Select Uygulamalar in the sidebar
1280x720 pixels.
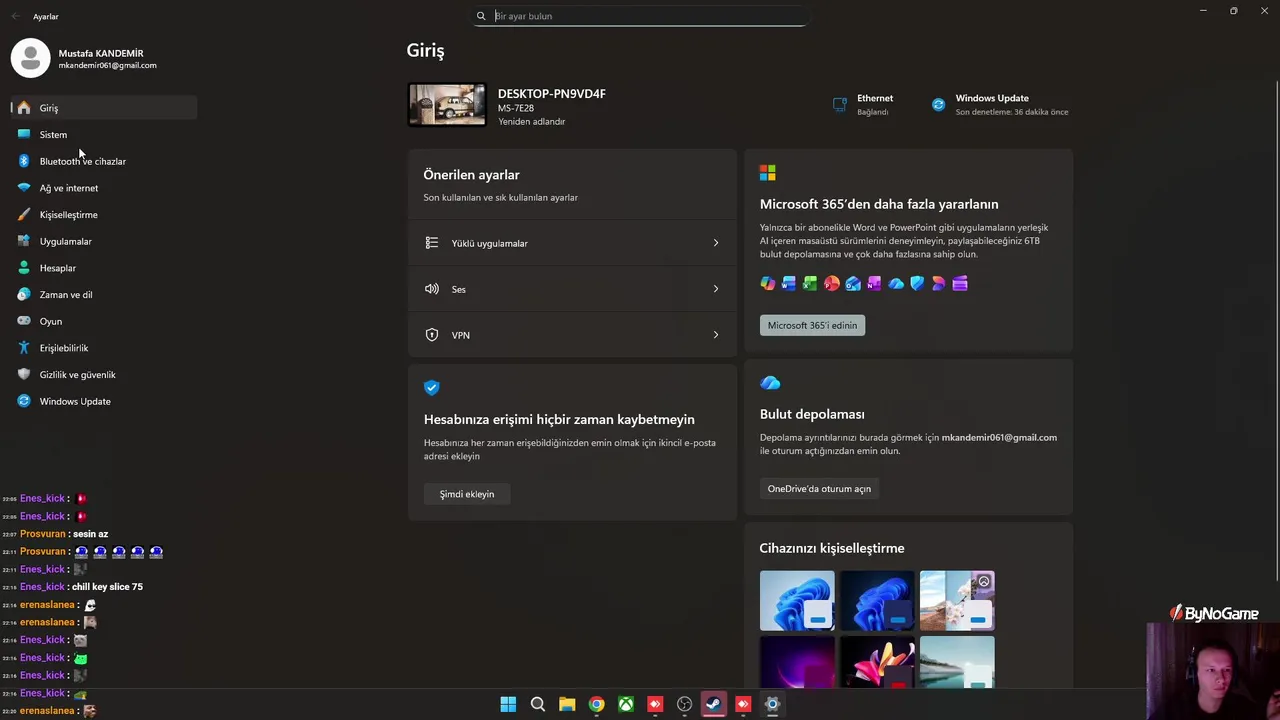[x=104, y=241]
